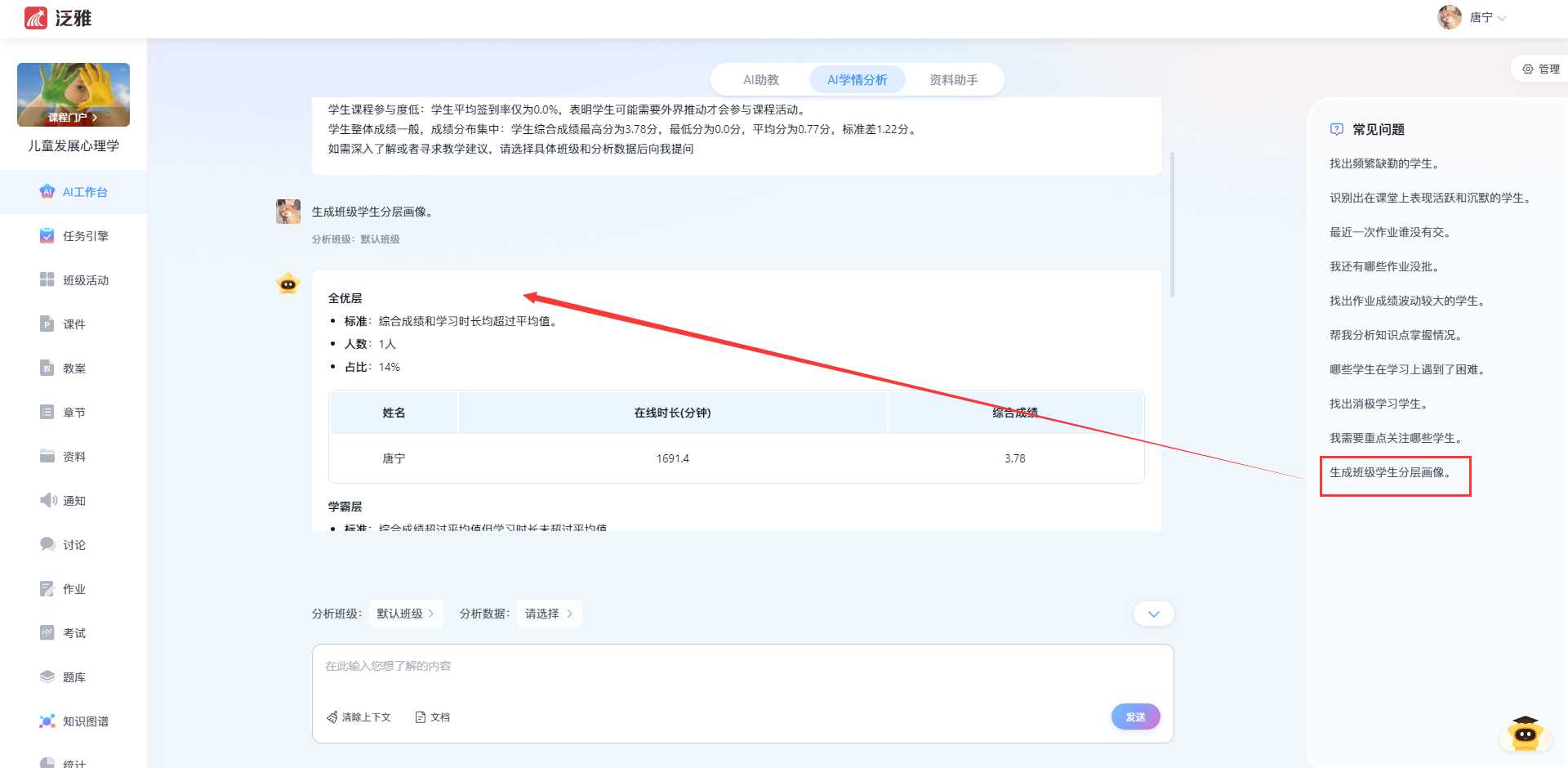Open 任务引擎 in the sidebar
1568x768 pixels.
[x=47, y=236]
